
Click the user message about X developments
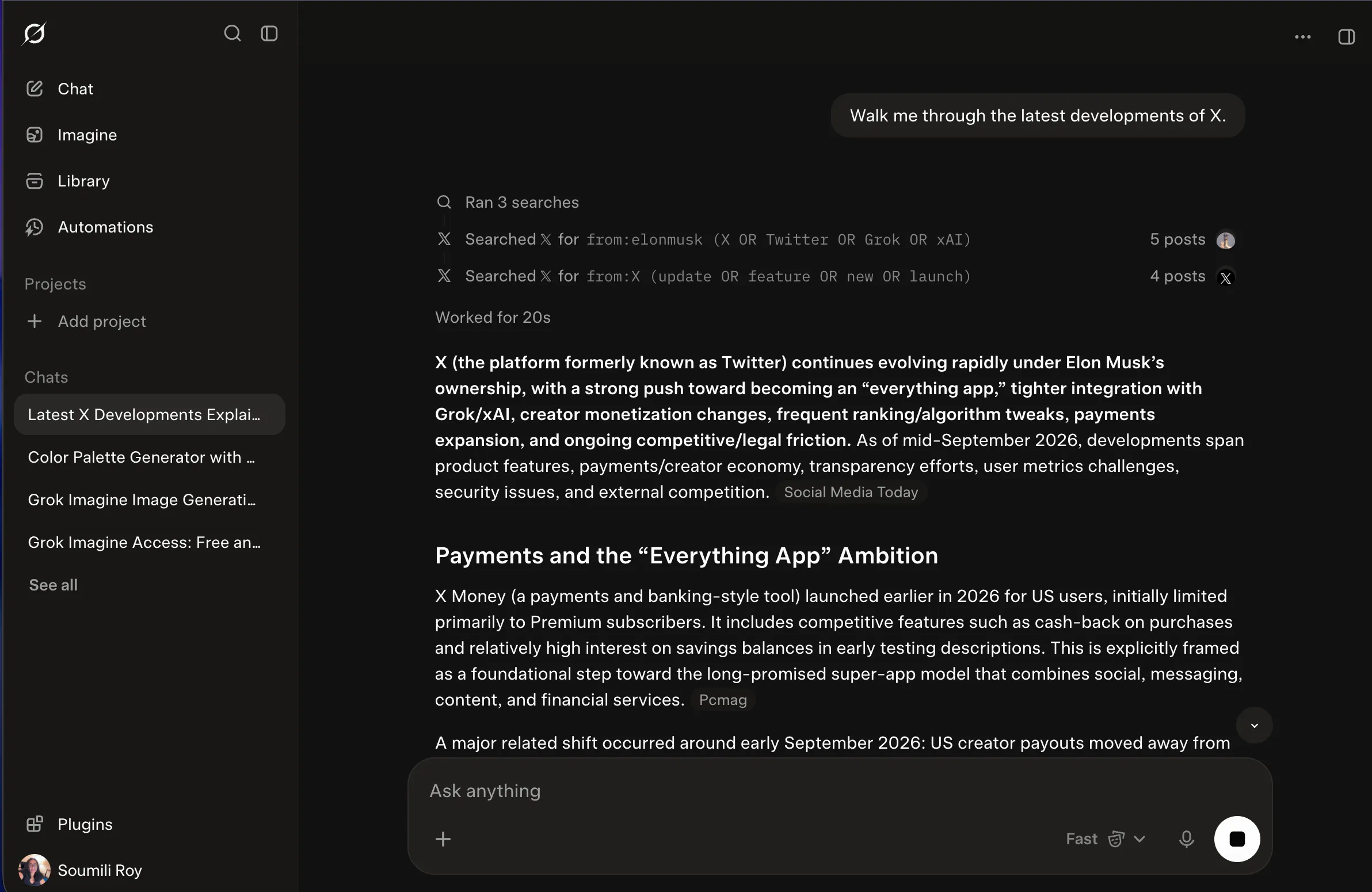point(1037,116)
